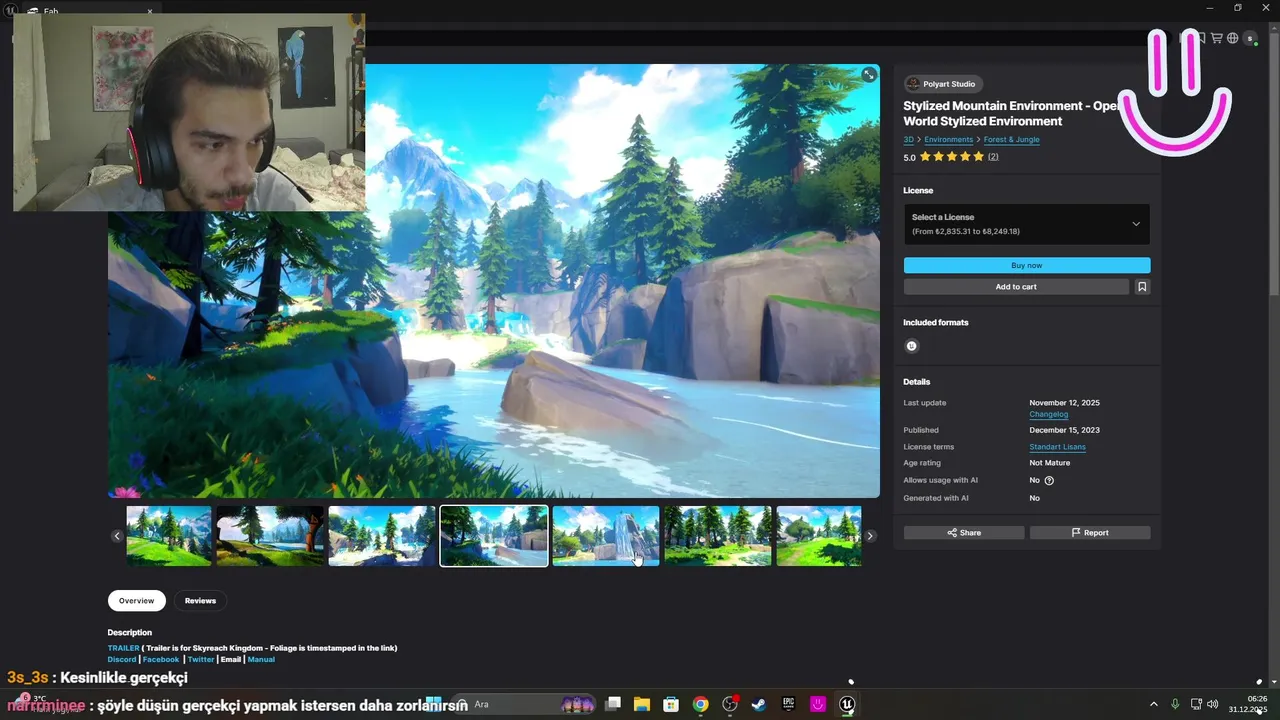Select the sixth thumbnail of the forest path
This screenshot has width=1280, height=720.
point(718,536)
